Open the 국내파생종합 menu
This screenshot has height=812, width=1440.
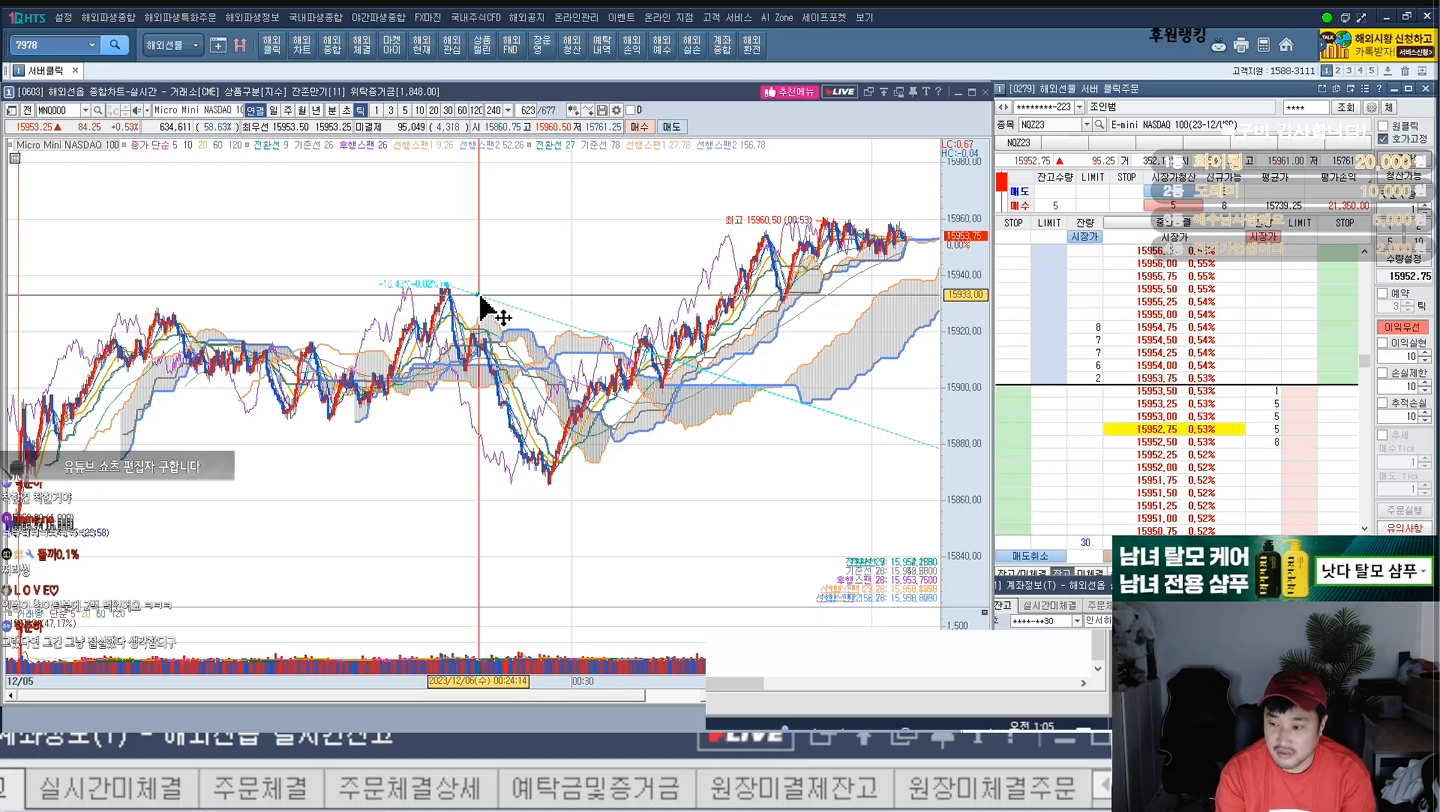[x=315, y=17]
